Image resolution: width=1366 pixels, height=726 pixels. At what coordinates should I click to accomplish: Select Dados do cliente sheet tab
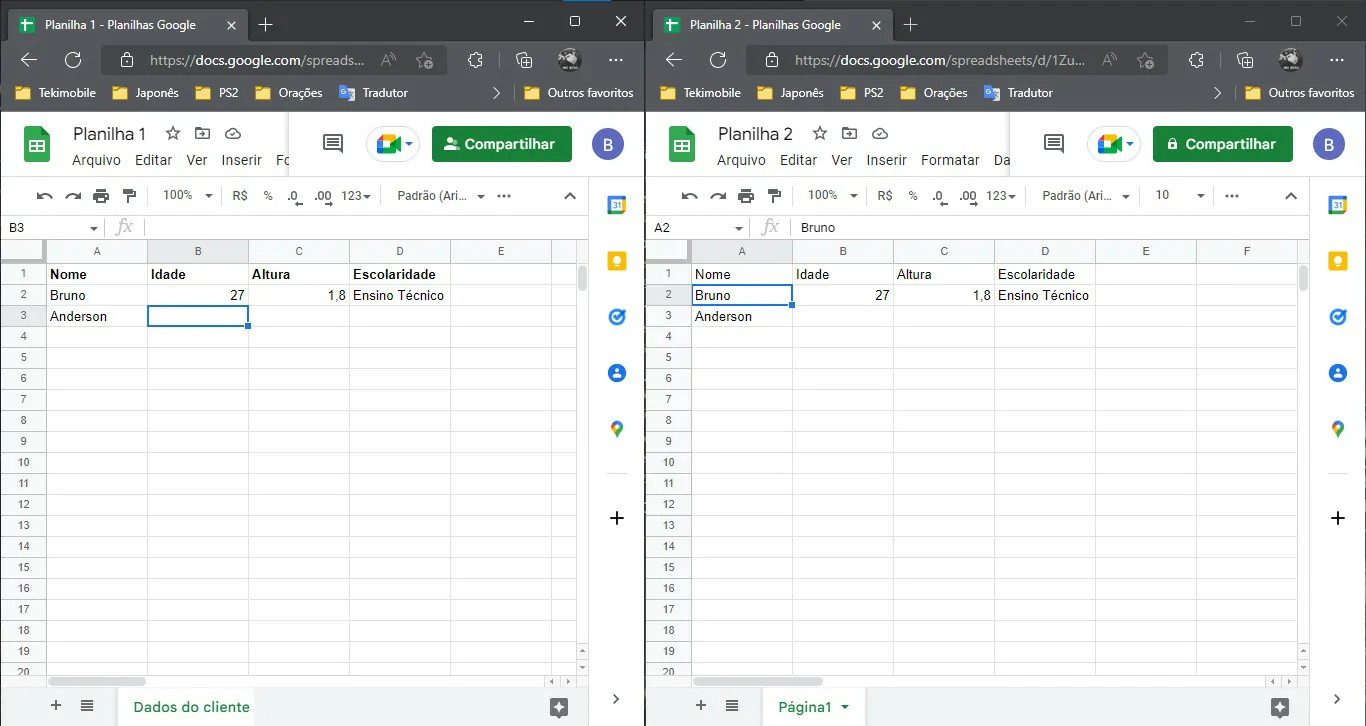pyautogui.click(x=191, y=707)
